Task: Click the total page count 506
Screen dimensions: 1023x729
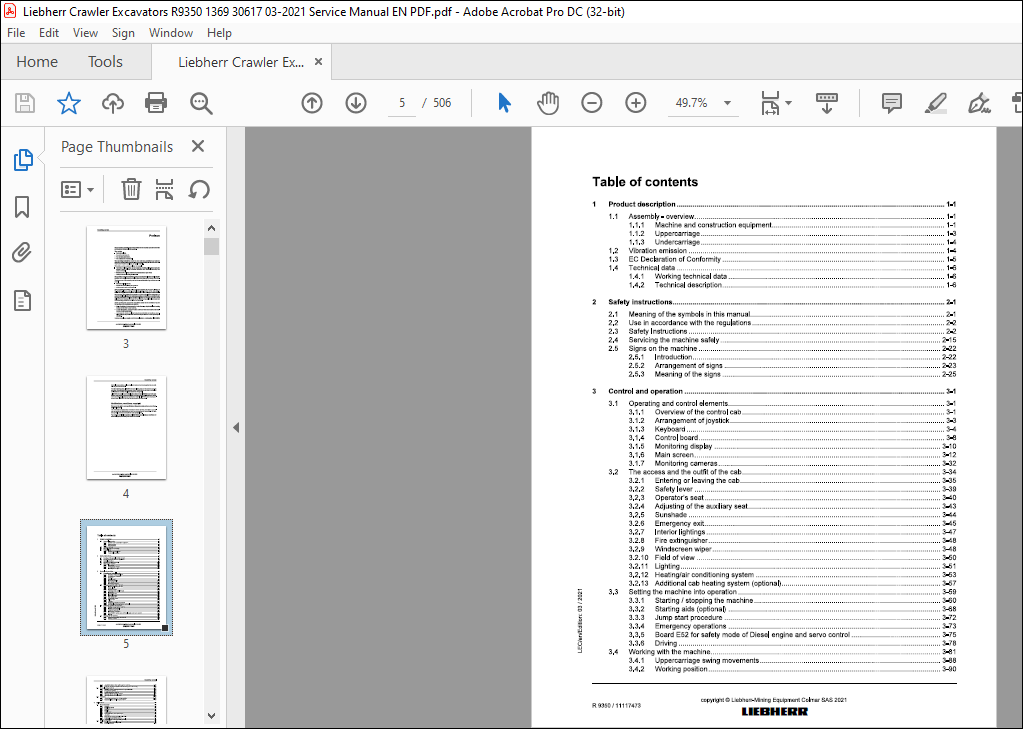Action: pyautogui.click(x=442, y=103)
